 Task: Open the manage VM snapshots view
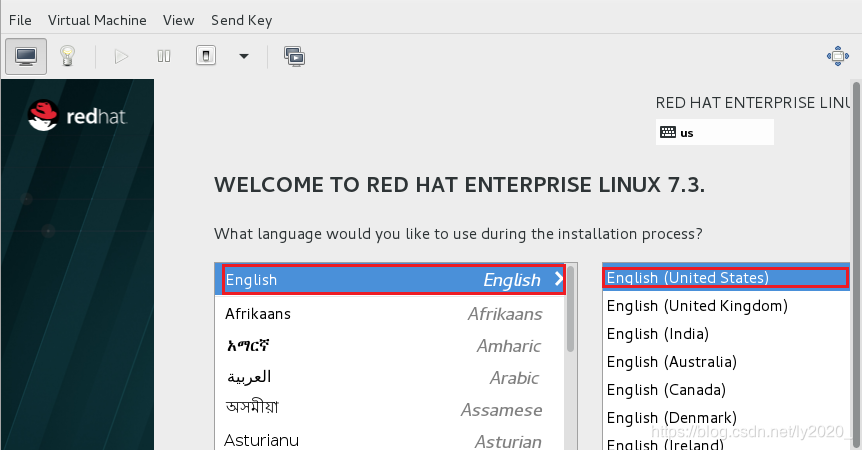point(295,56)
